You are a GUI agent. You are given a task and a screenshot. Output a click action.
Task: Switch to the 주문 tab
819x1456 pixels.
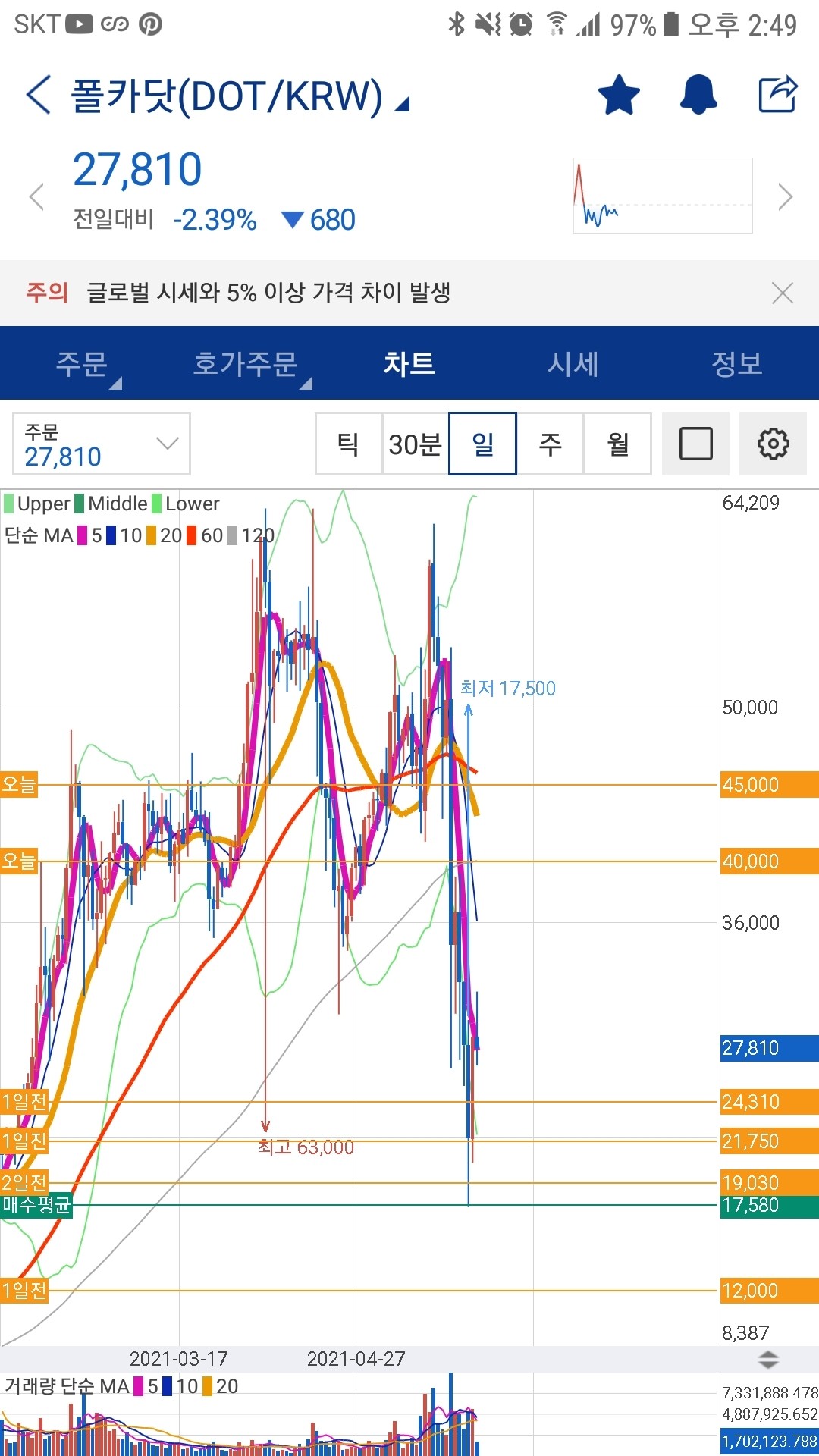(82, 364)
